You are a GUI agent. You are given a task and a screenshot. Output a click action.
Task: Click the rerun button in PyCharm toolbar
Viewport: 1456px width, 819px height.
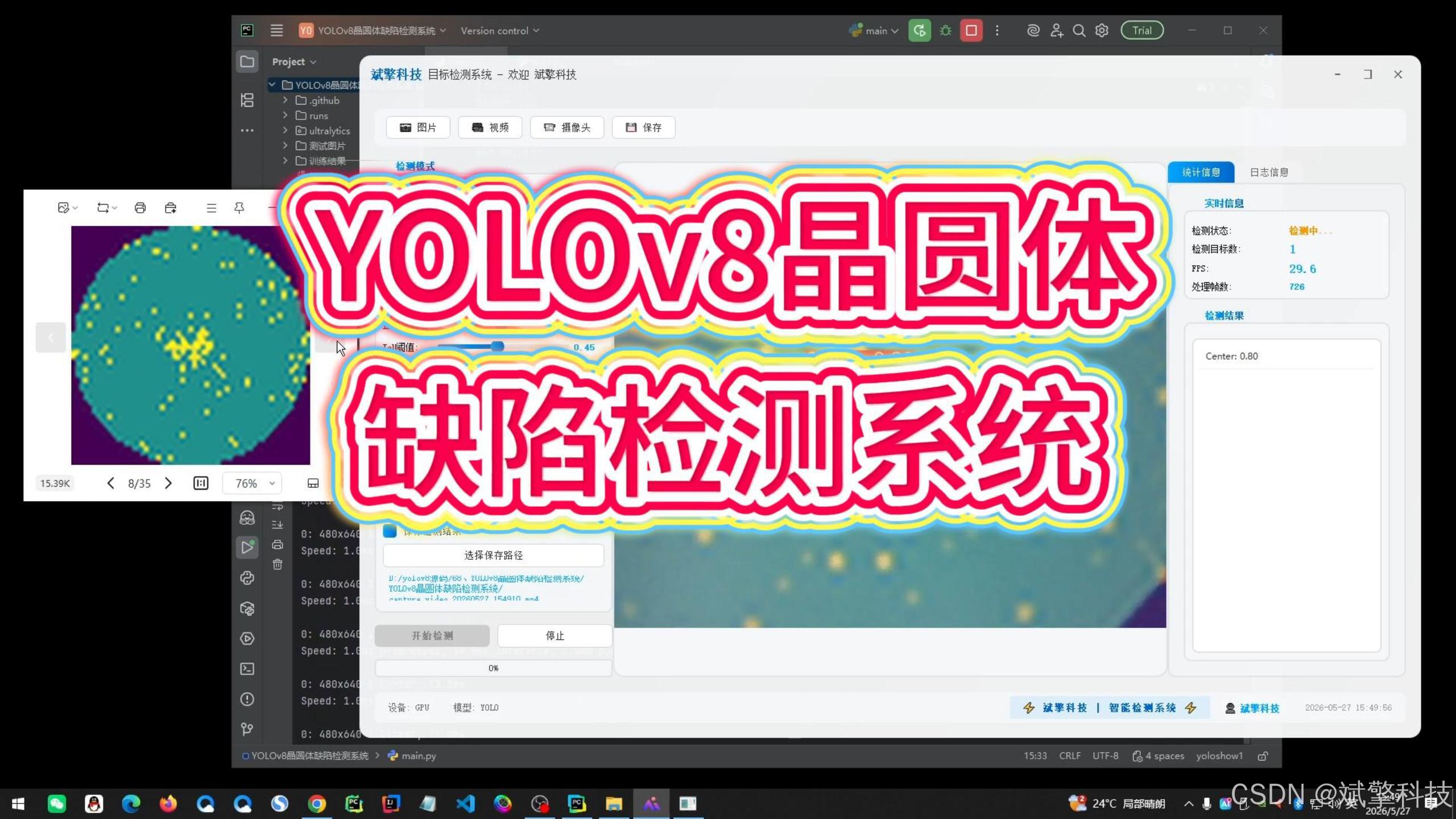coord(919,30)
